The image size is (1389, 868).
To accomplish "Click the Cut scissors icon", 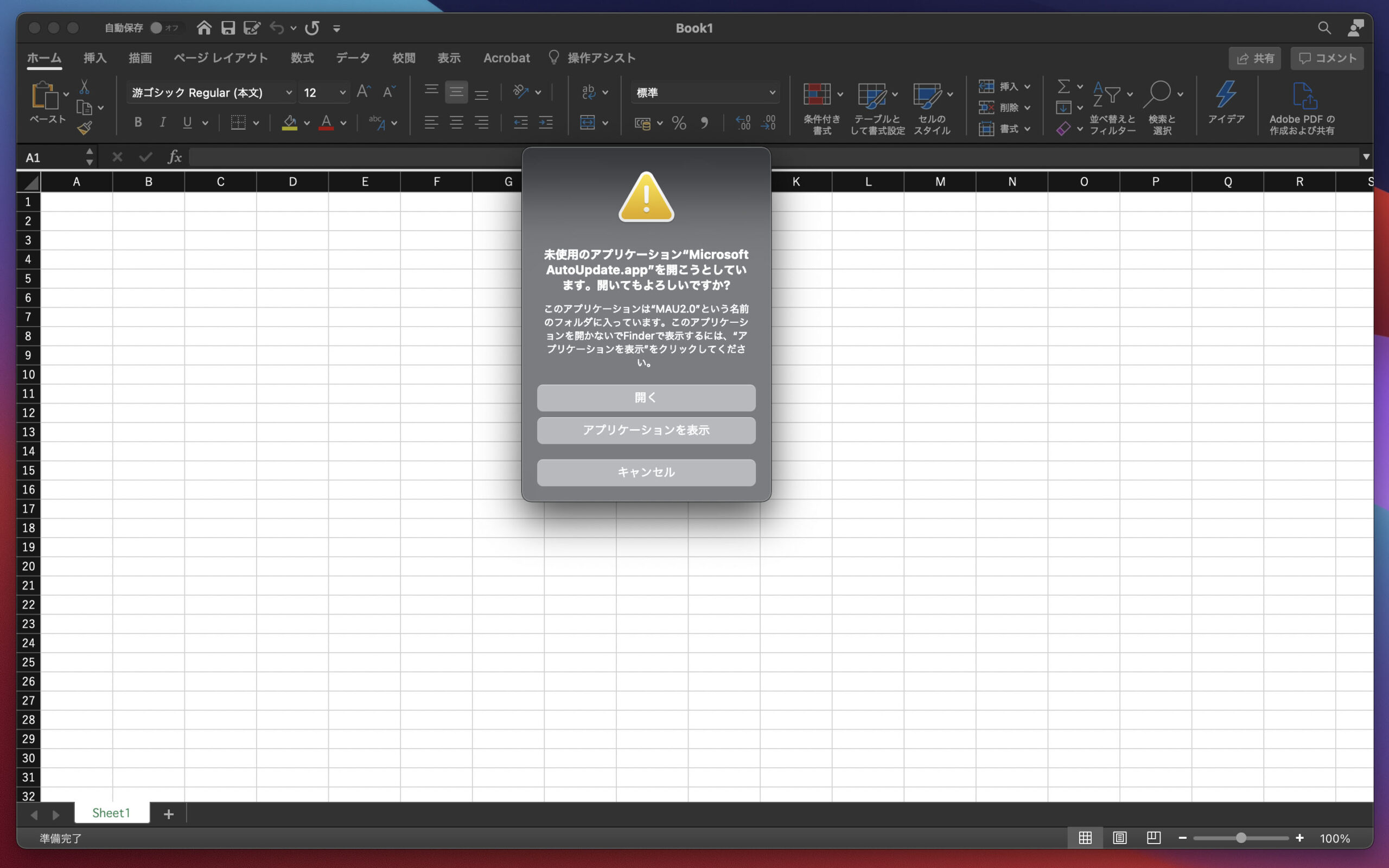I will point(85,87).
